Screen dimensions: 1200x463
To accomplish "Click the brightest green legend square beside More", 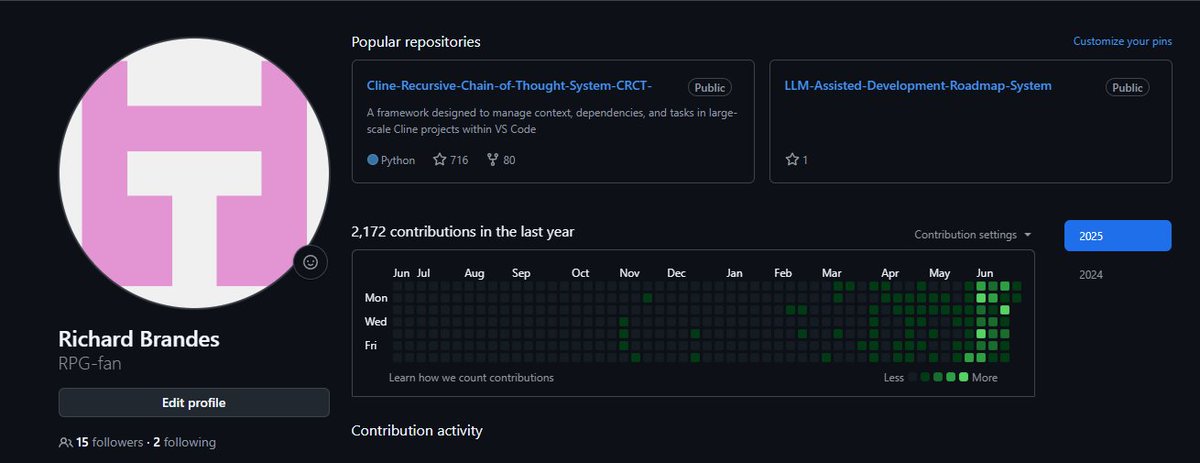I will point(964,377).
